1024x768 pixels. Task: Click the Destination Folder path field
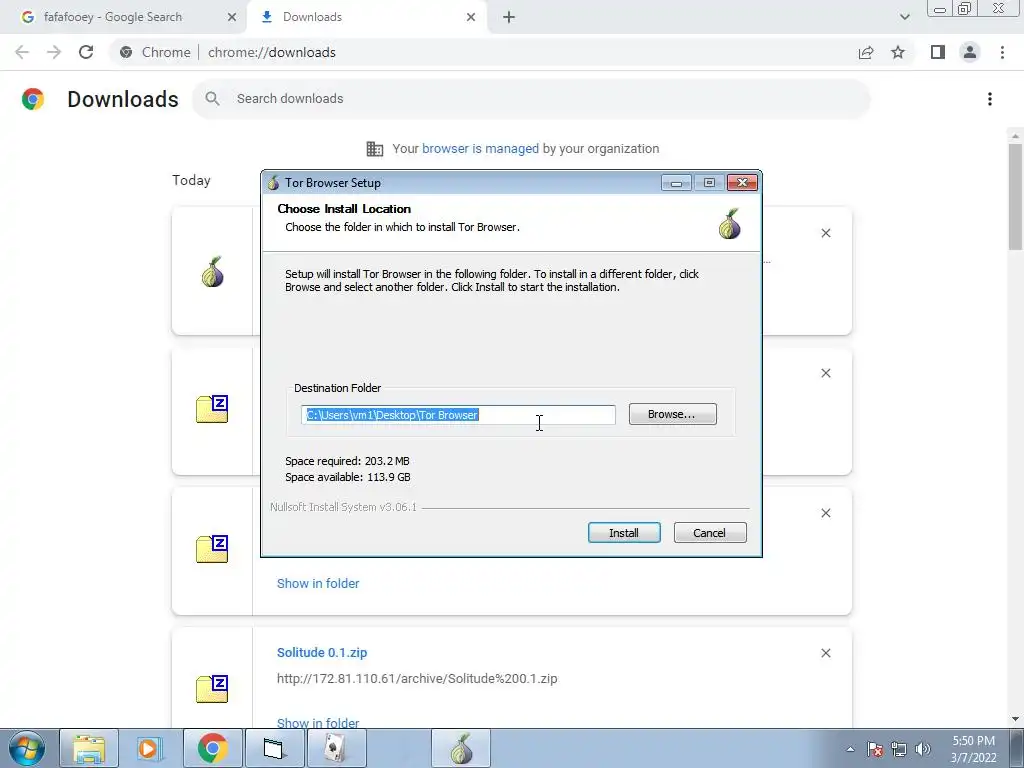pyautogui.click(x=458, y=415)
